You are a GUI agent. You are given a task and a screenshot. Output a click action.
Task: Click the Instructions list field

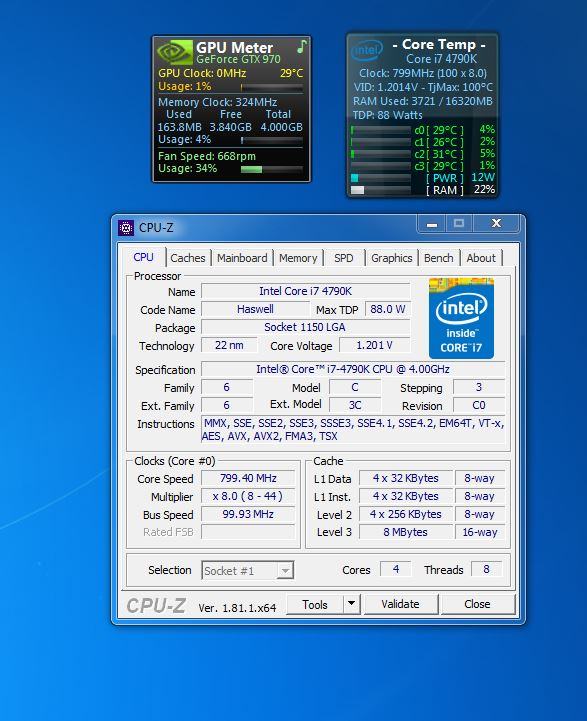[353, 429]
